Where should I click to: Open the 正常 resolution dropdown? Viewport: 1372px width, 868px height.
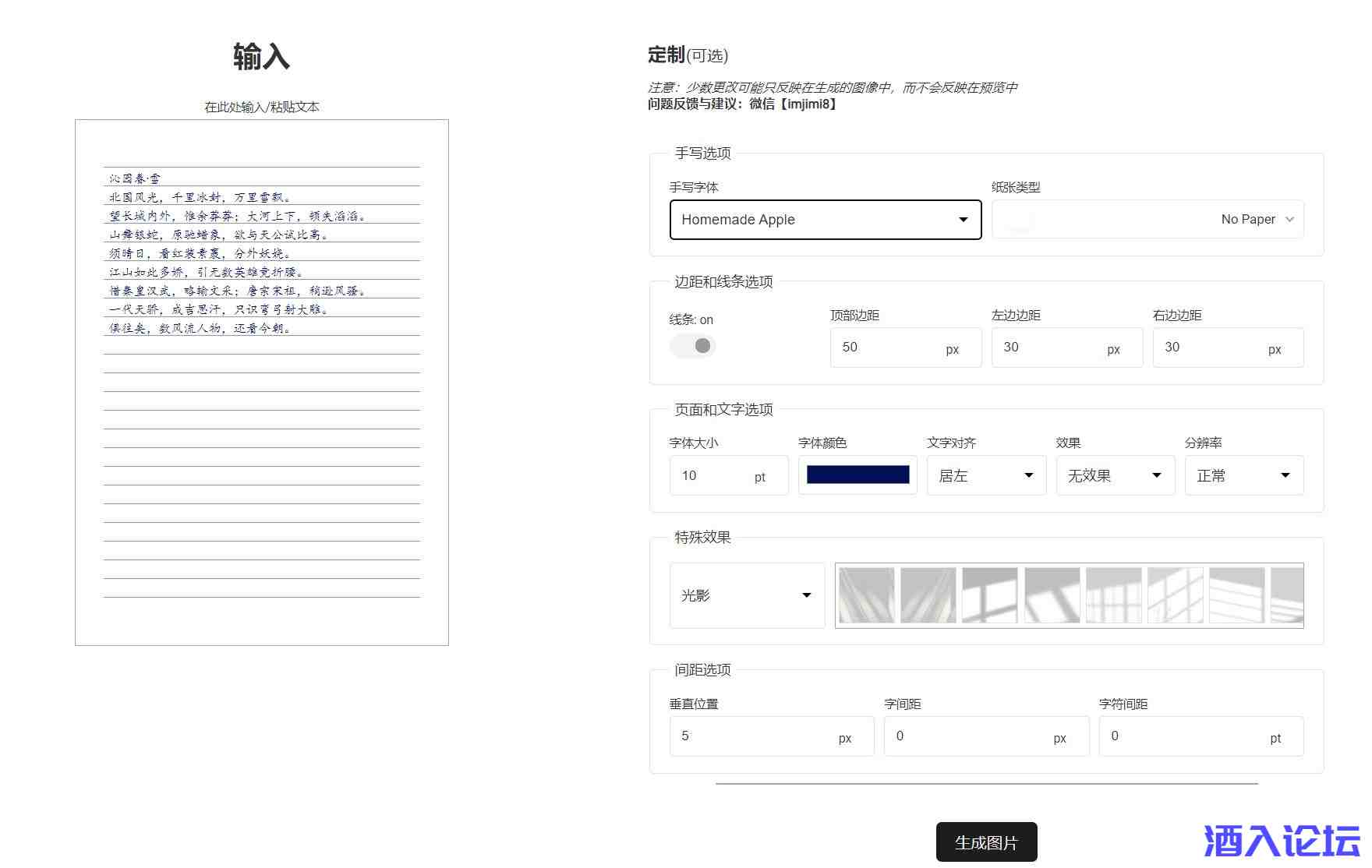point(1243,475)
